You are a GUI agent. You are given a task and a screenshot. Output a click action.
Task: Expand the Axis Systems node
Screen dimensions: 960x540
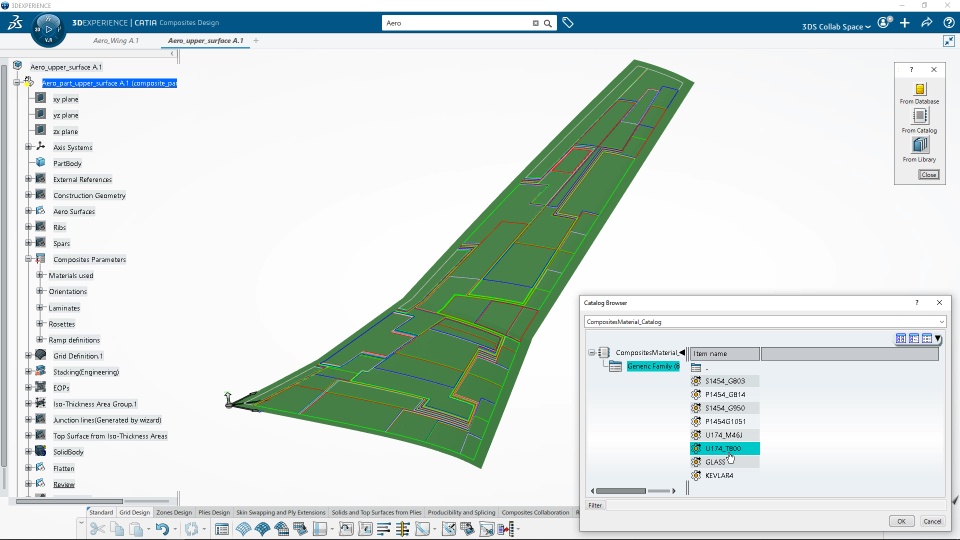tap(28, 147)
